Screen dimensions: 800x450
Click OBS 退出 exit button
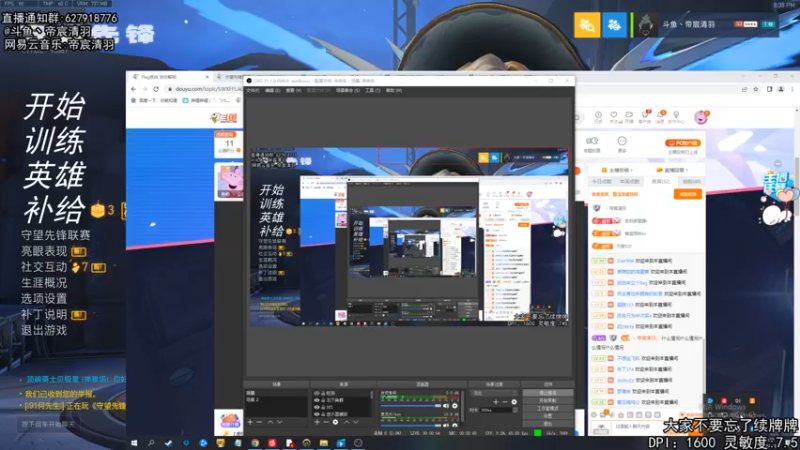click(548, 424)
